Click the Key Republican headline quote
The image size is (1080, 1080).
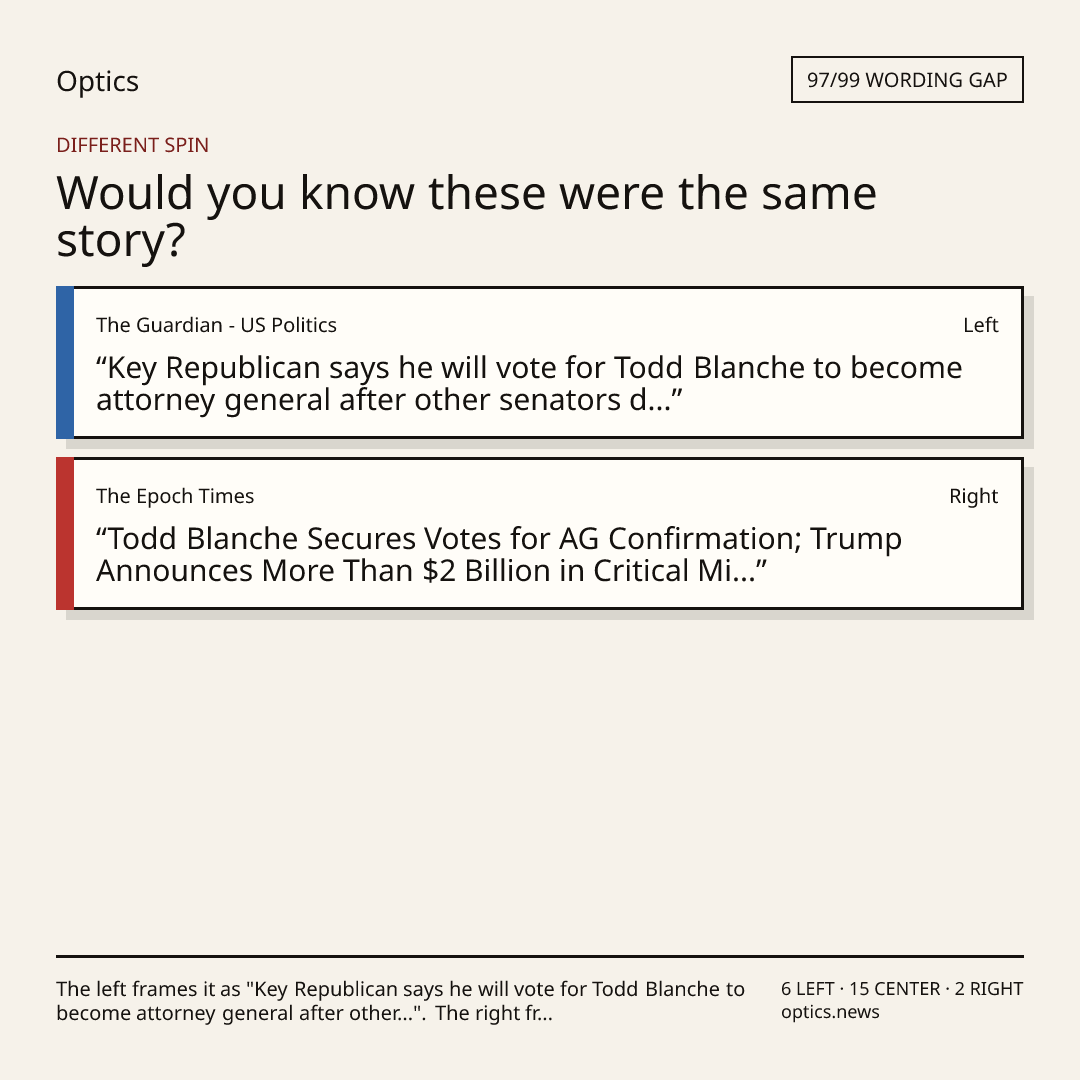point(529,384)
